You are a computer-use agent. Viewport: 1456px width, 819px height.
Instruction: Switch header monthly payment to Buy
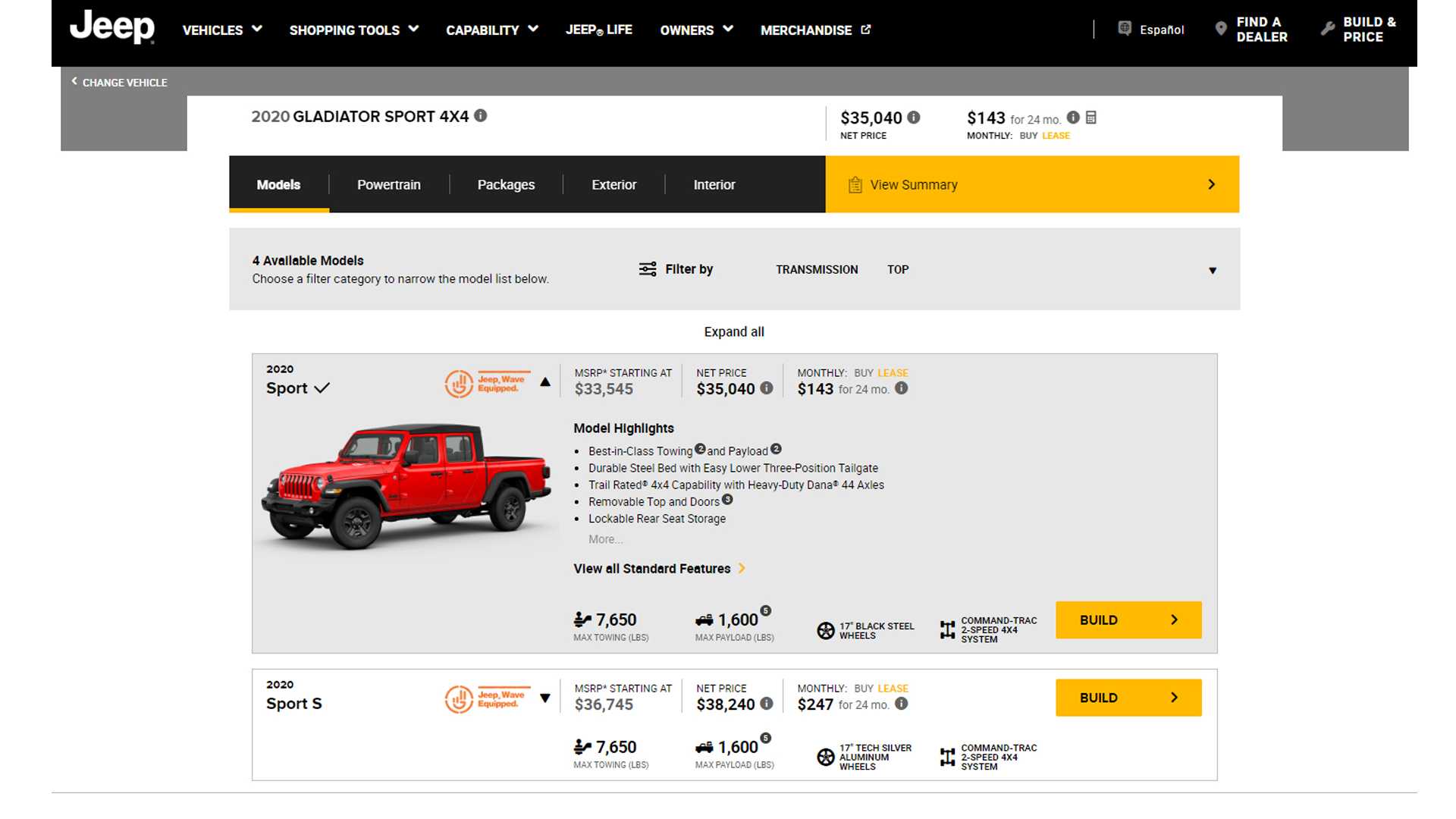[x=1028, y=136]
